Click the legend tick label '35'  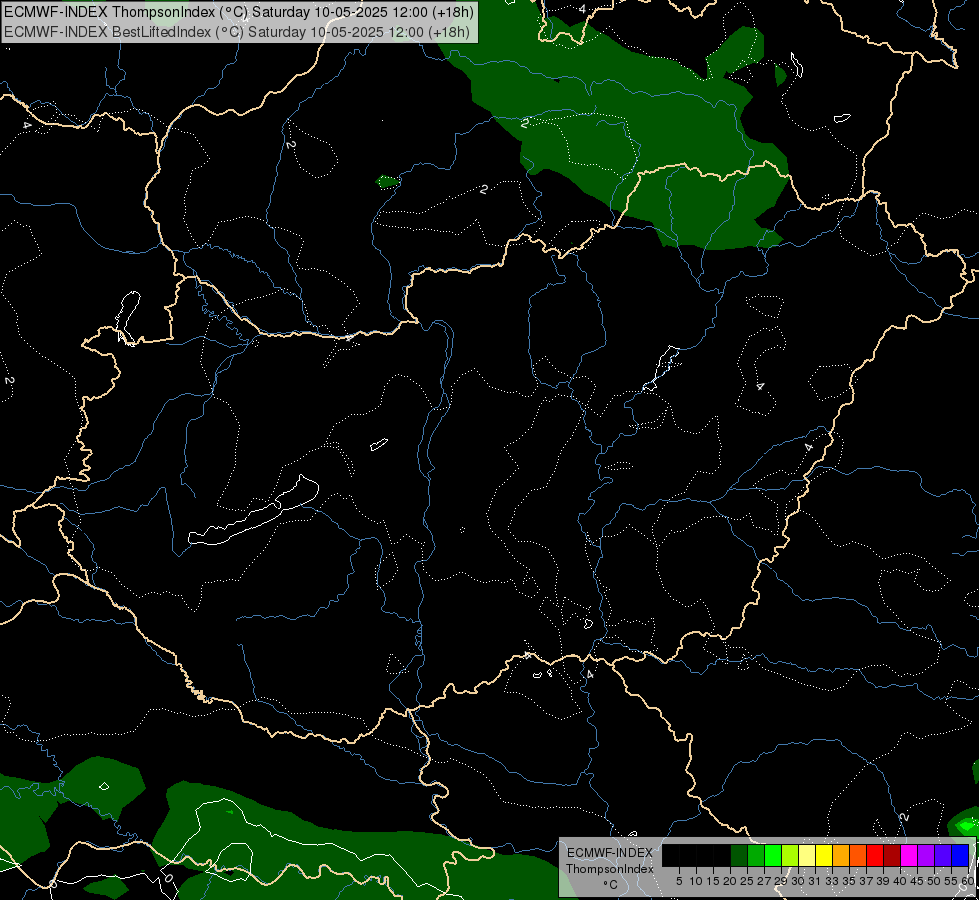tap(849, 881)
